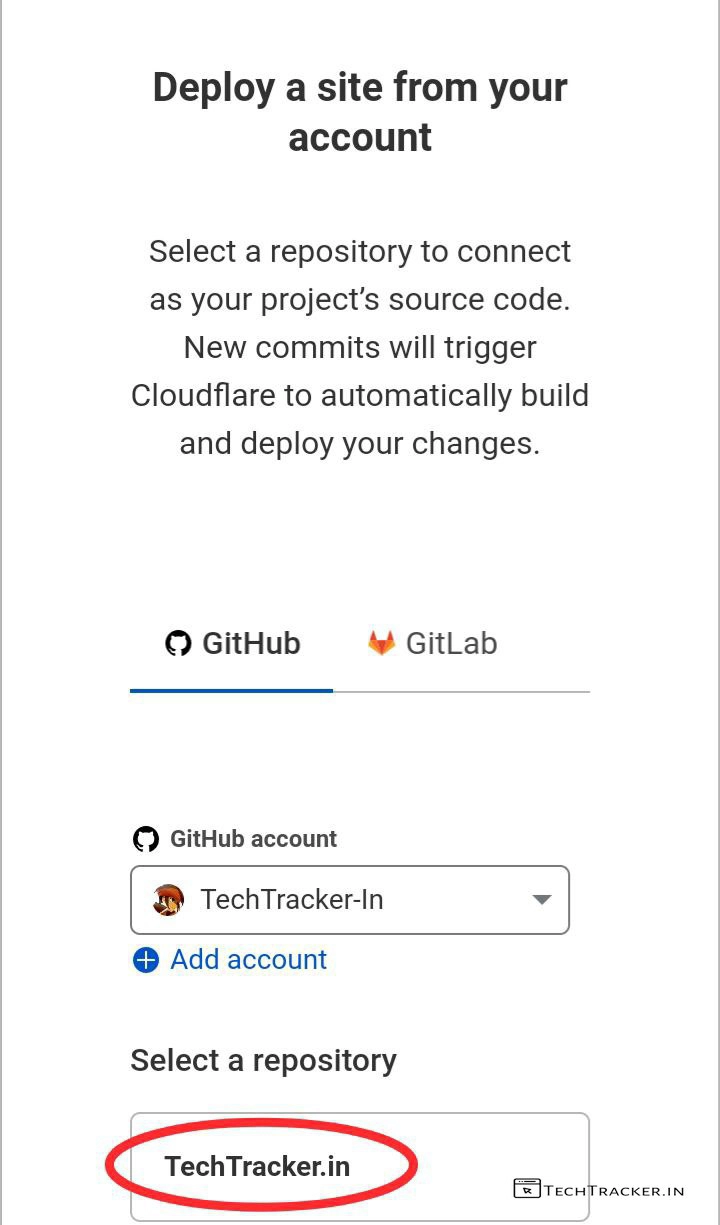The image size is (720, 1225).
Task: Switch to the GitLab tab
Action: (x=433, y=644)
